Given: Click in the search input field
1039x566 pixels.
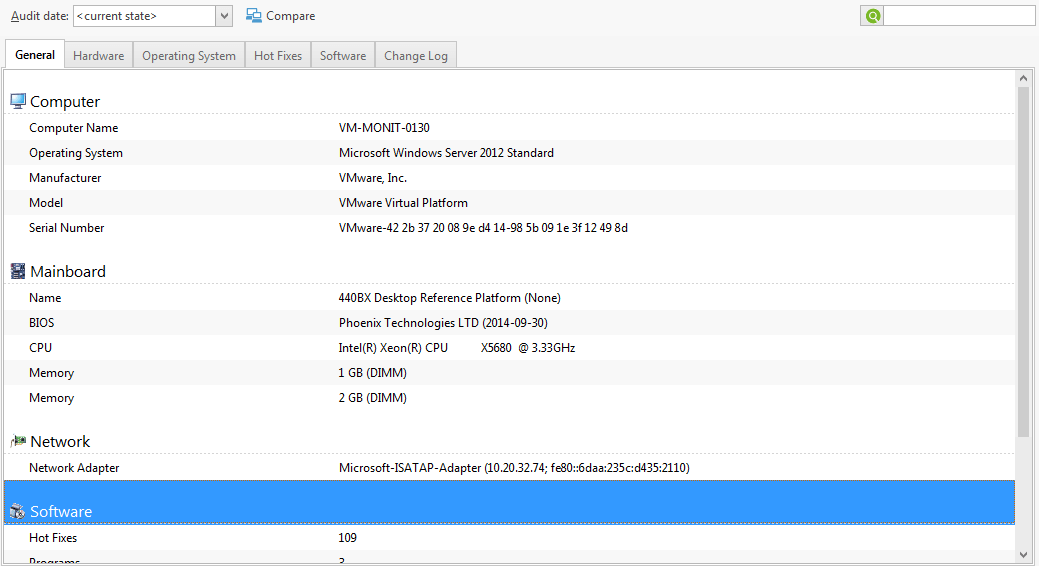Looking at the screenshot, I should tap(959, 16).
